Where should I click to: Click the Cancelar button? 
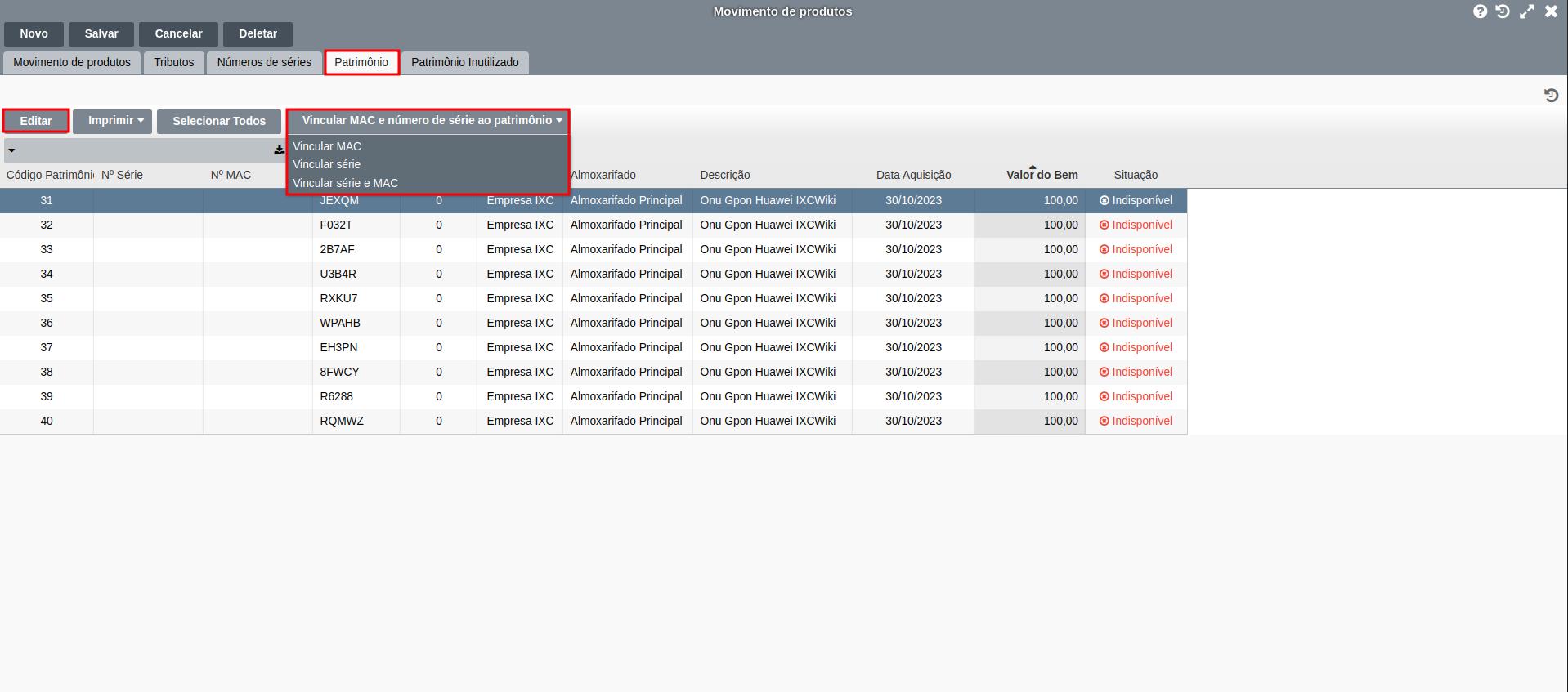pyautogui.click(x=178, y=33)
